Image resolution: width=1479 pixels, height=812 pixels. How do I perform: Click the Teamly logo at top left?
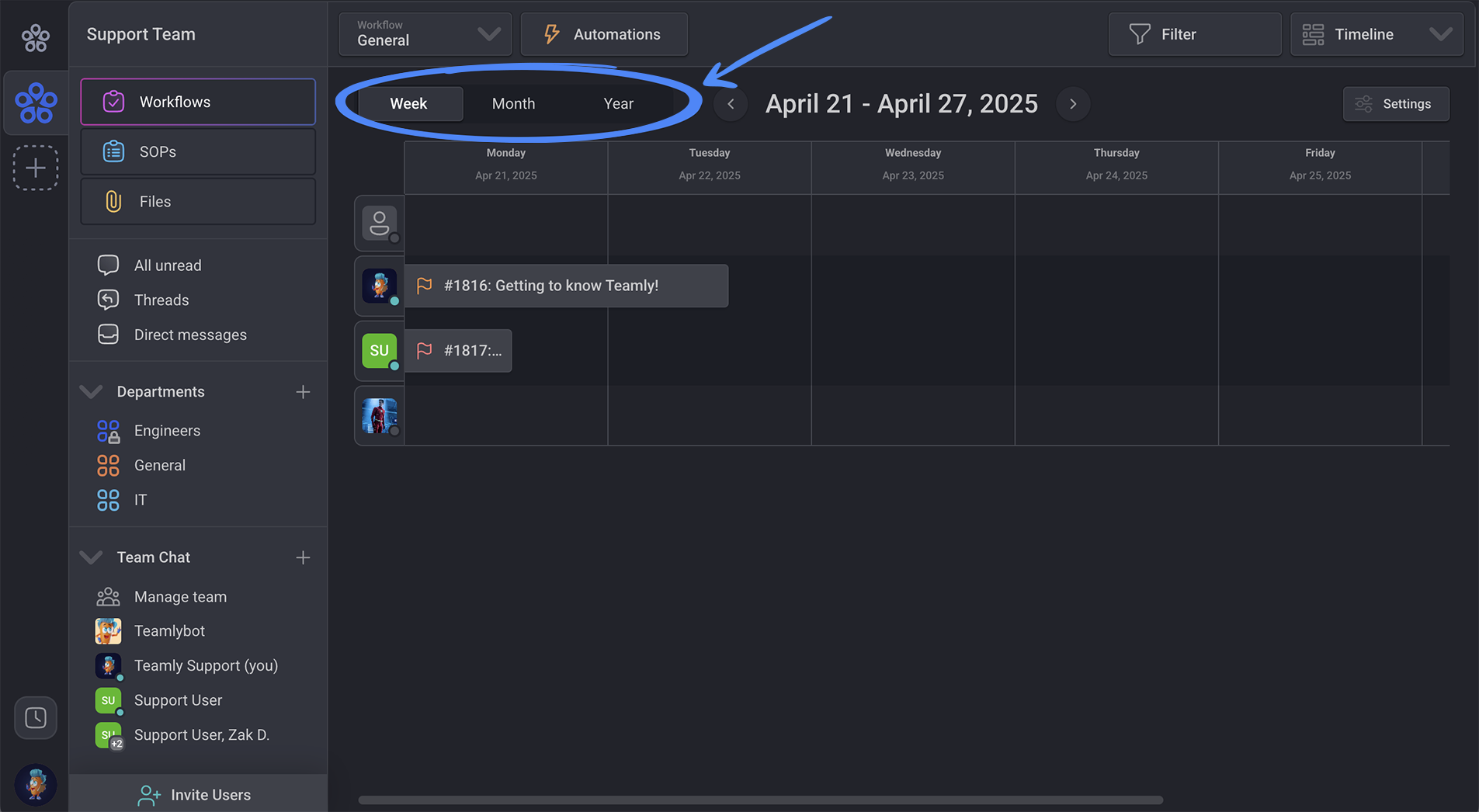36,36
